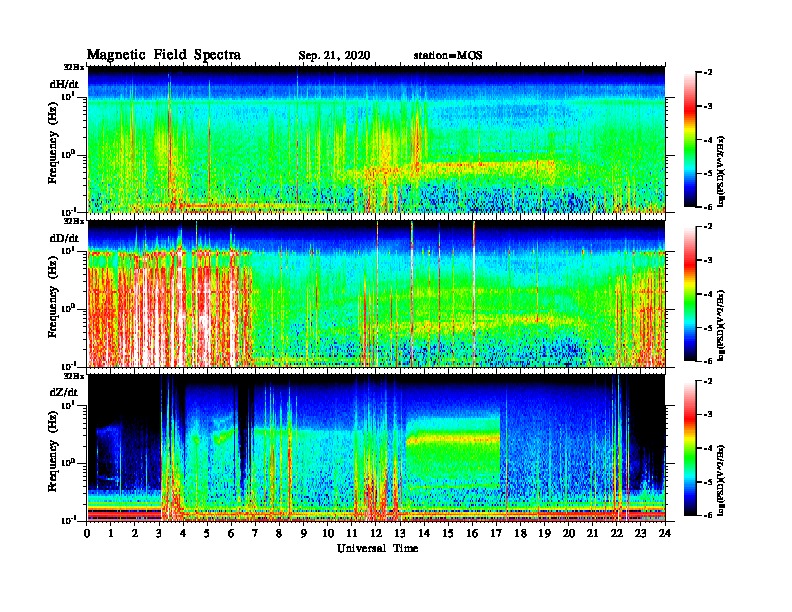Screen dimensions: 792x612
Task: Click the log PSD label beside dZ/dt color bar
Action: tap(721, 480)
